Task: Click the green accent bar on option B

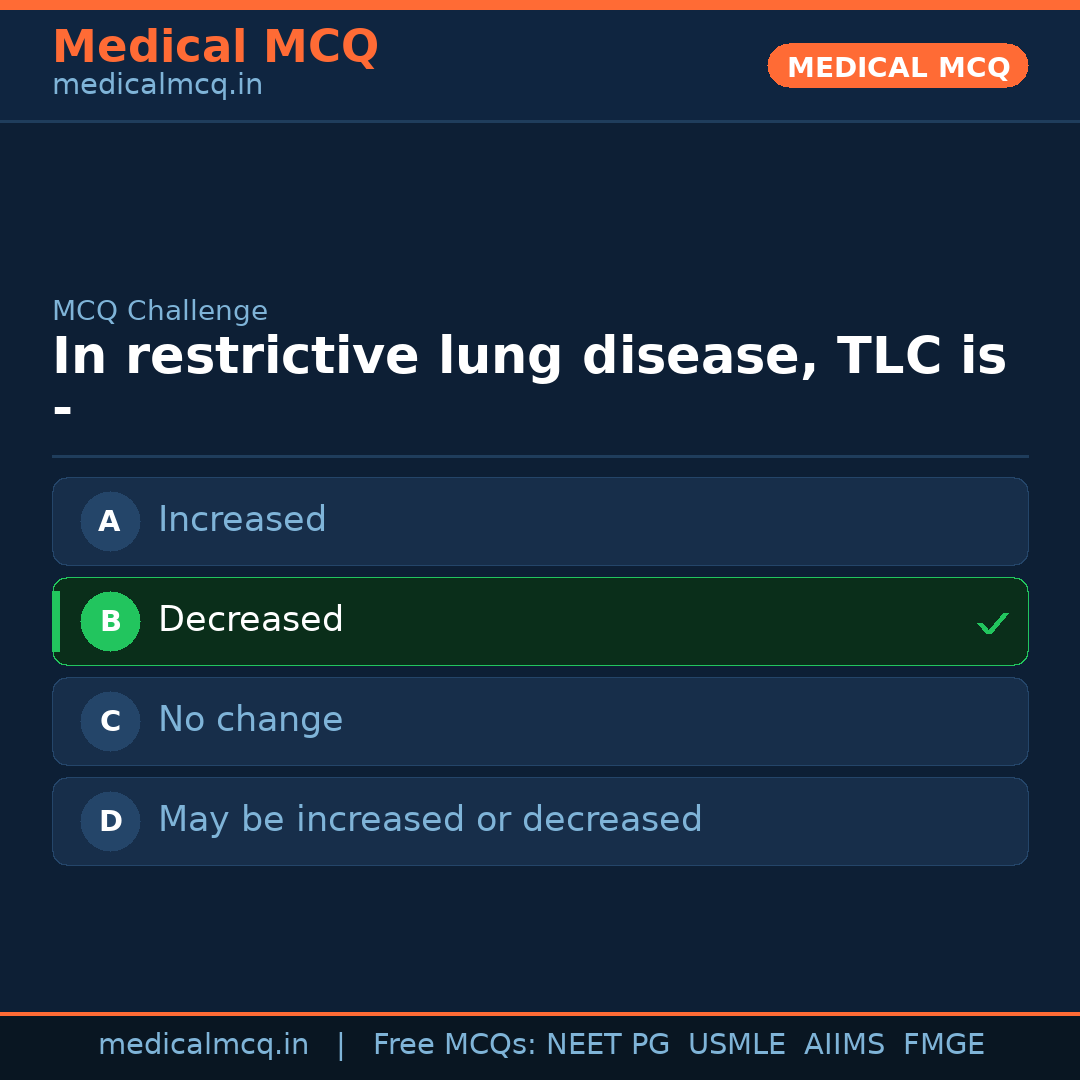Action: coord(56,621)
